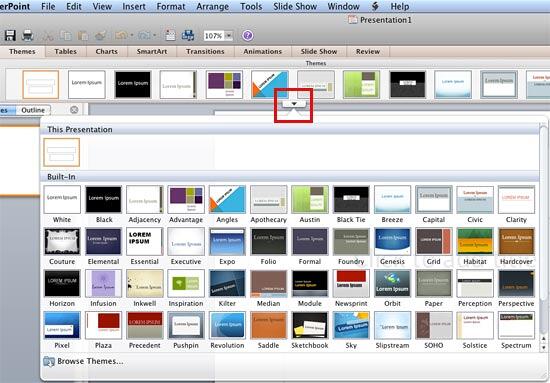550x383 pixels.
Task: Open the Help menu
Action: [400, 6]
